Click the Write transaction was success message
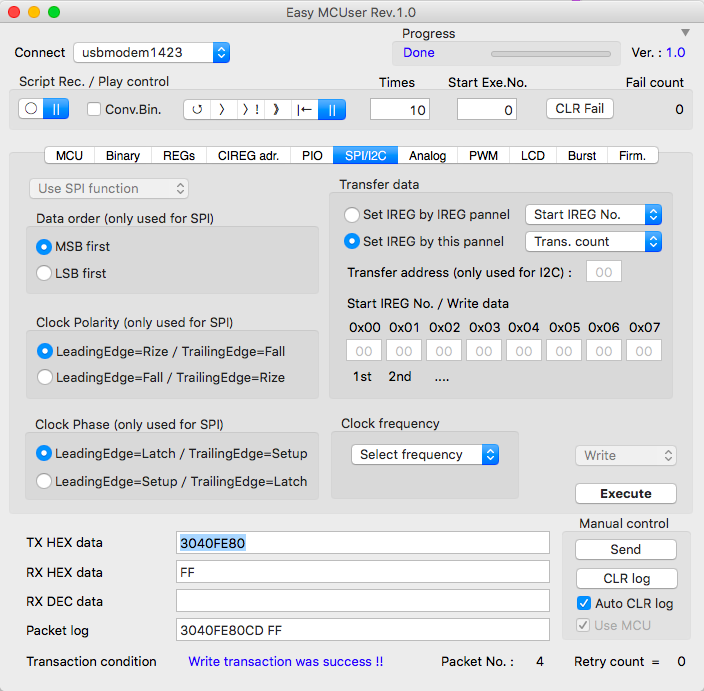Image resolution: width=704 pixels, height=691 pixels. coord(286,661)
